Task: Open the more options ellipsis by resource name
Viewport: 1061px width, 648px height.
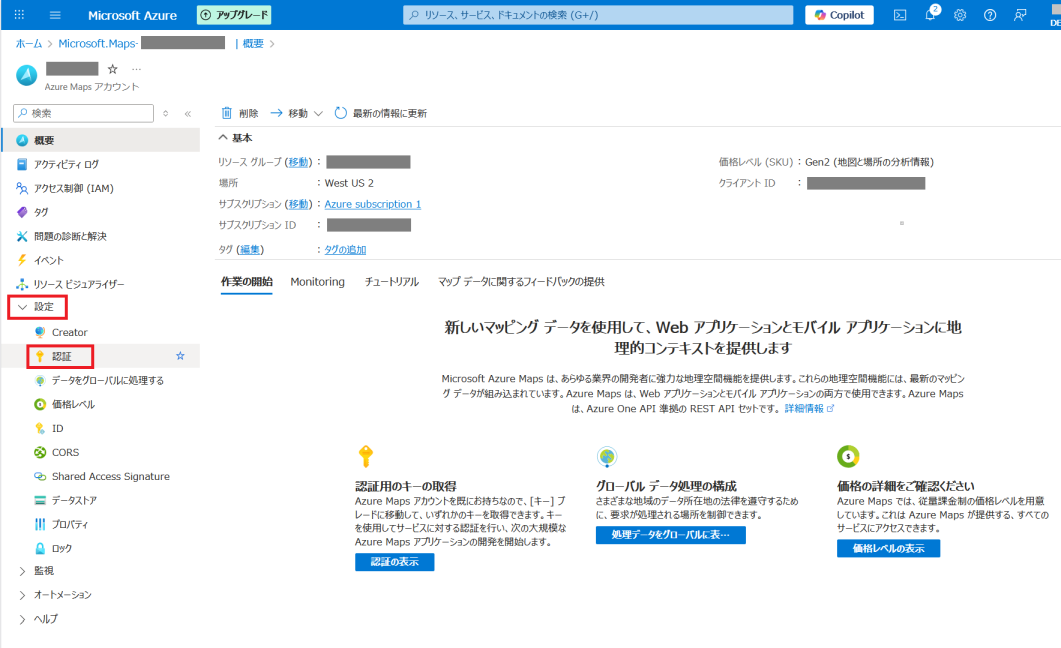Action: tap(137, 69)
